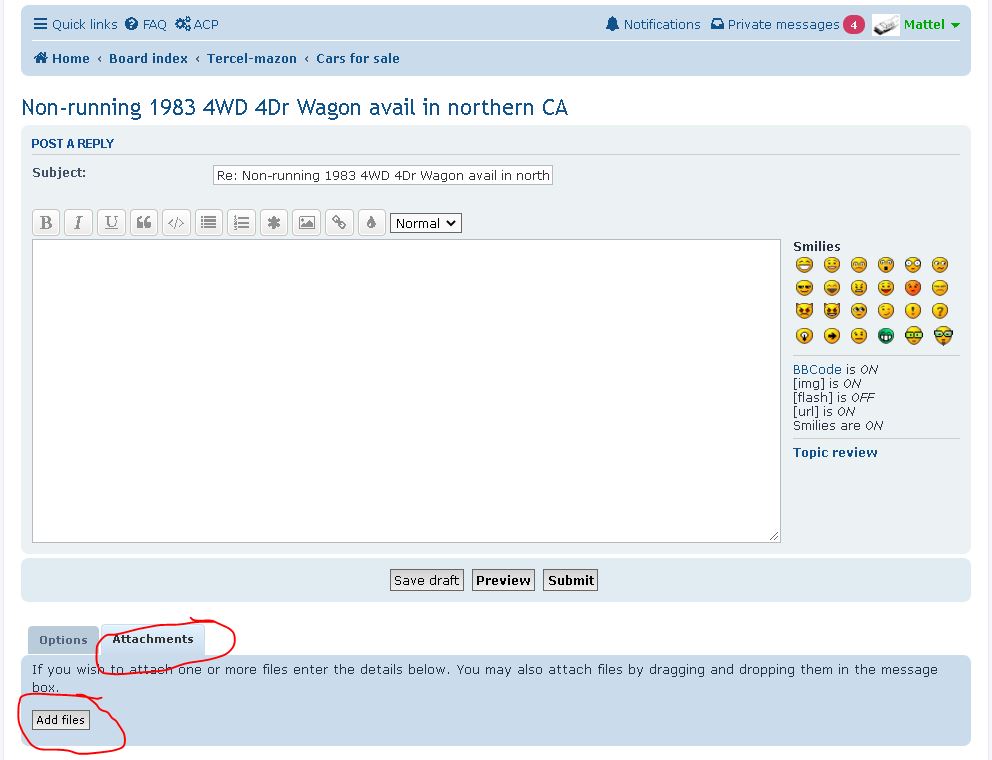The height and width of the screenshot is (760, 992).
Task: Open Private messages inbox
Action: pyautogui.click(x=775, y=24)
